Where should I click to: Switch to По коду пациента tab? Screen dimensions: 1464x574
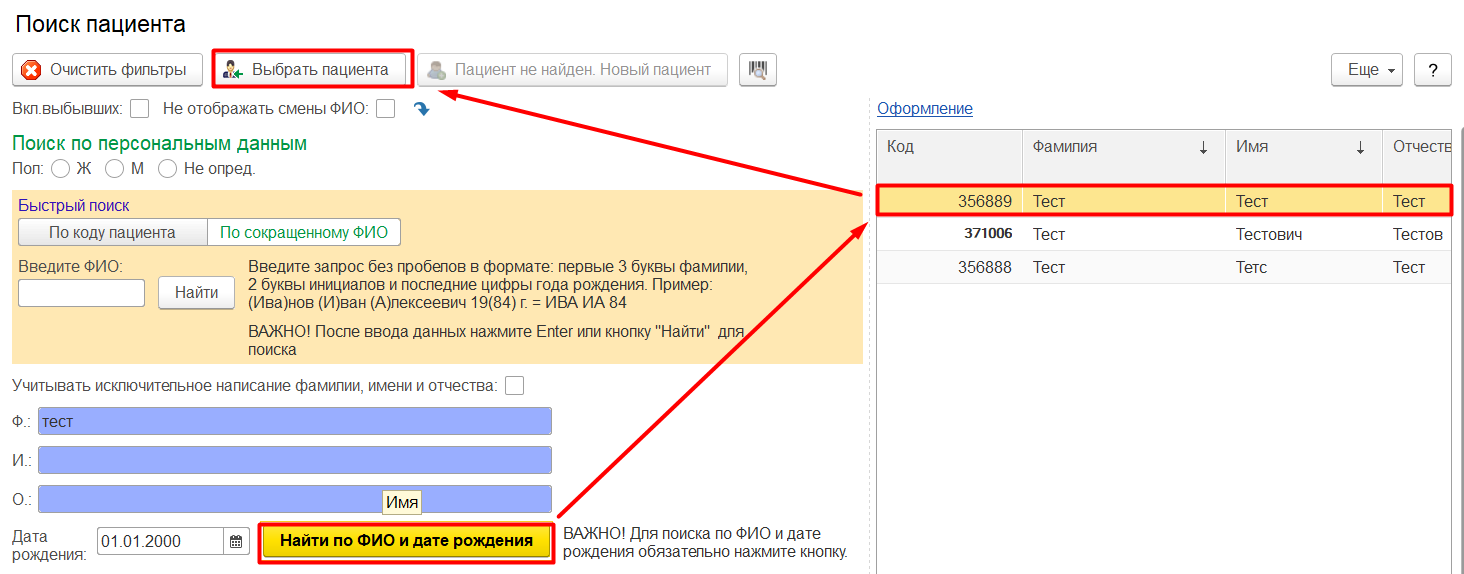point(112,233)
